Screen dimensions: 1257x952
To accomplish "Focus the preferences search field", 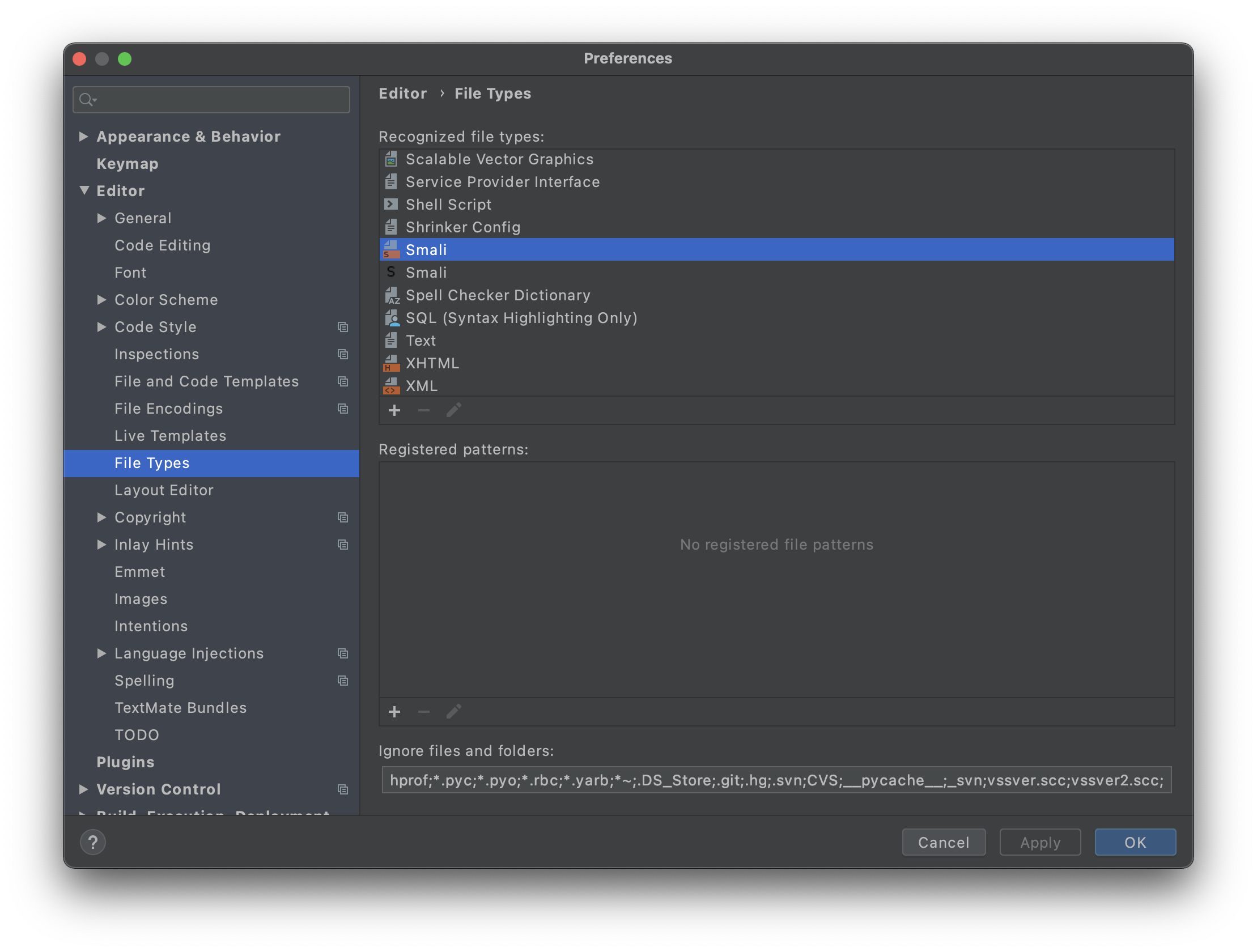I will point(211,100).
